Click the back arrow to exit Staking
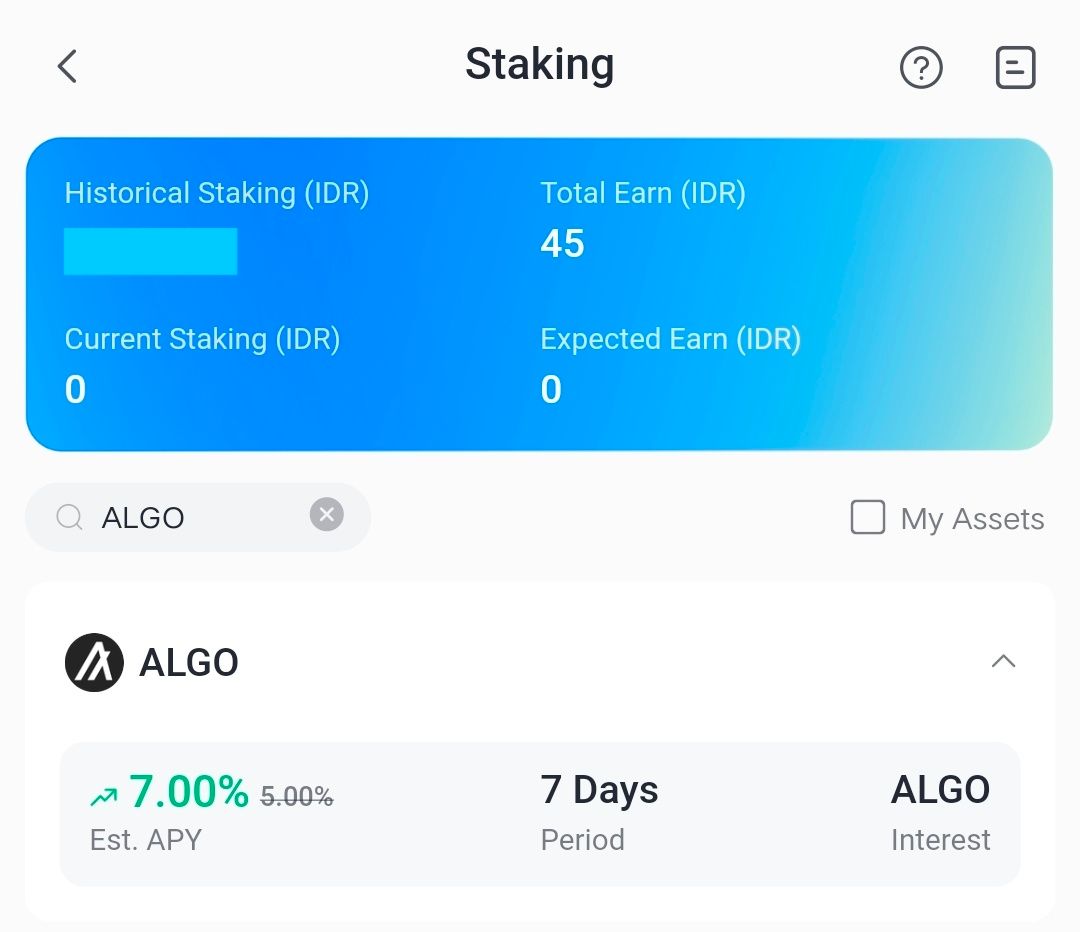1080x932 pixels. click(x=66, y=66)
